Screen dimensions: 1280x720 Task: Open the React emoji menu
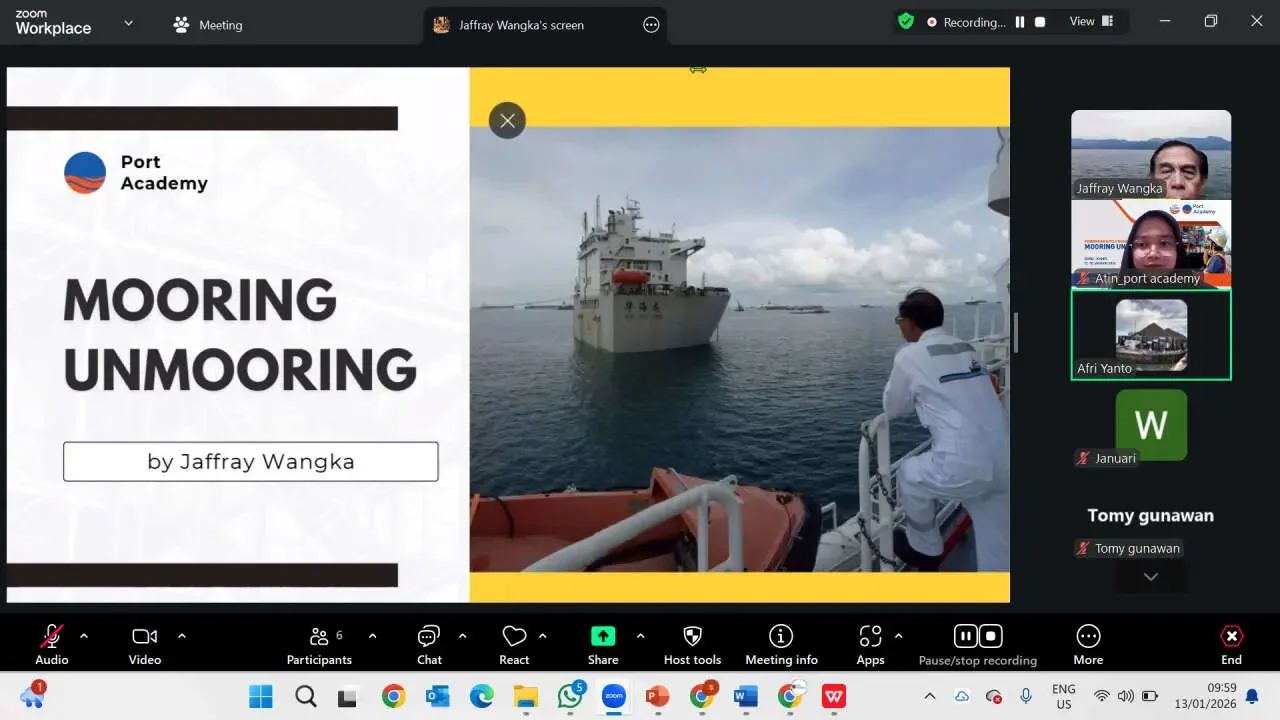pos(514,644)
